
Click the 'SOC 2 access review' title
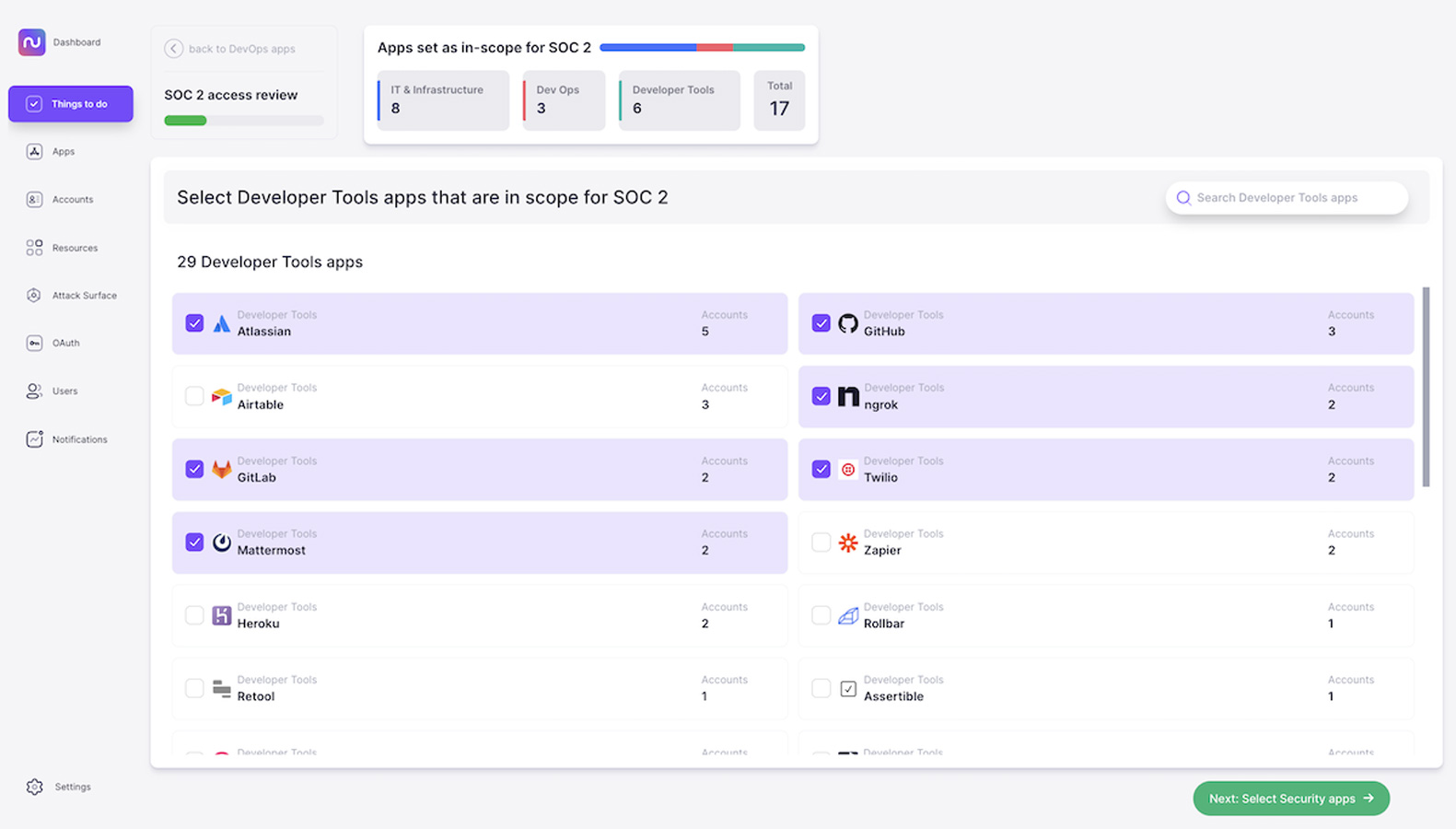point(231,95)
